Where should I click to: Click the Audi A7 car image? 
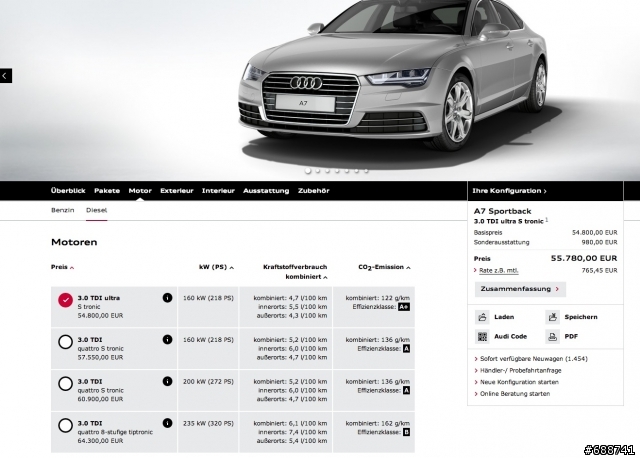point(394,78)
